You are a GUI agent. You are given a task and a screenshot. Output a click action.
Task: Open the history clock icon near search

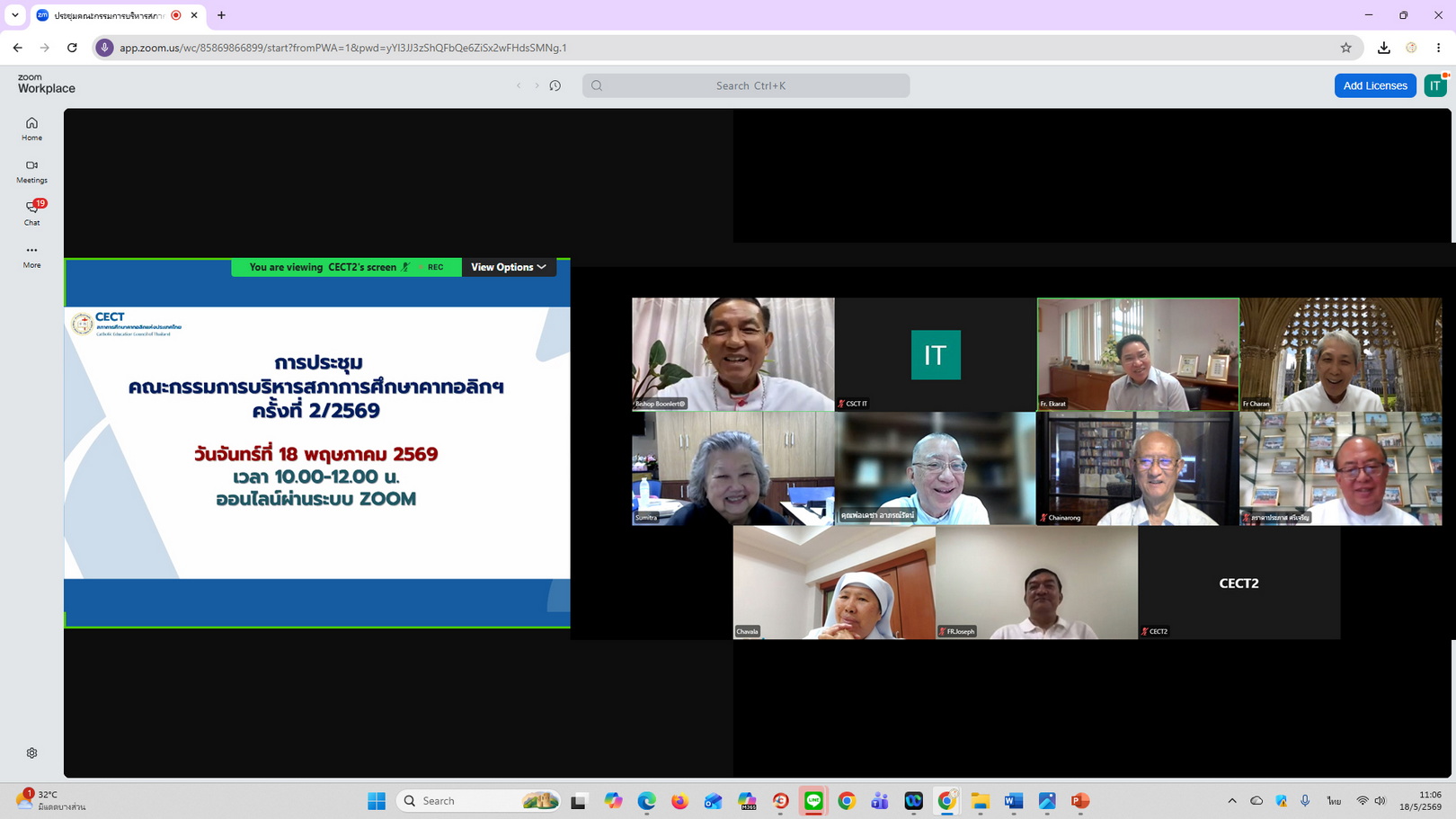[555, 85]
